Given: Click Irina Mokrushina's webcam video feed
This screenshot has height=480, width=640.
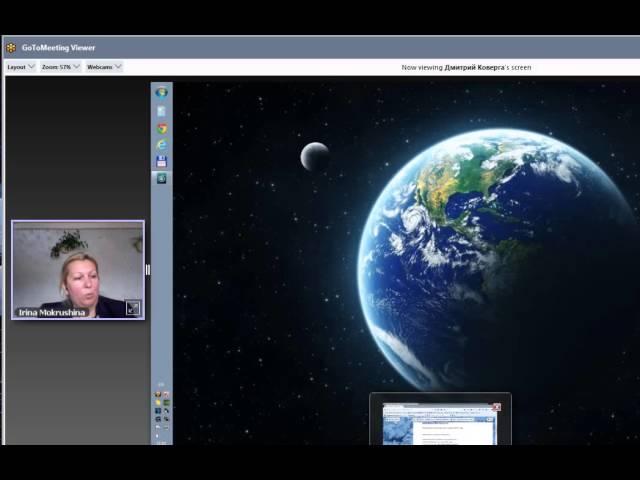Looking at the screenshot, I should [78, 265].
